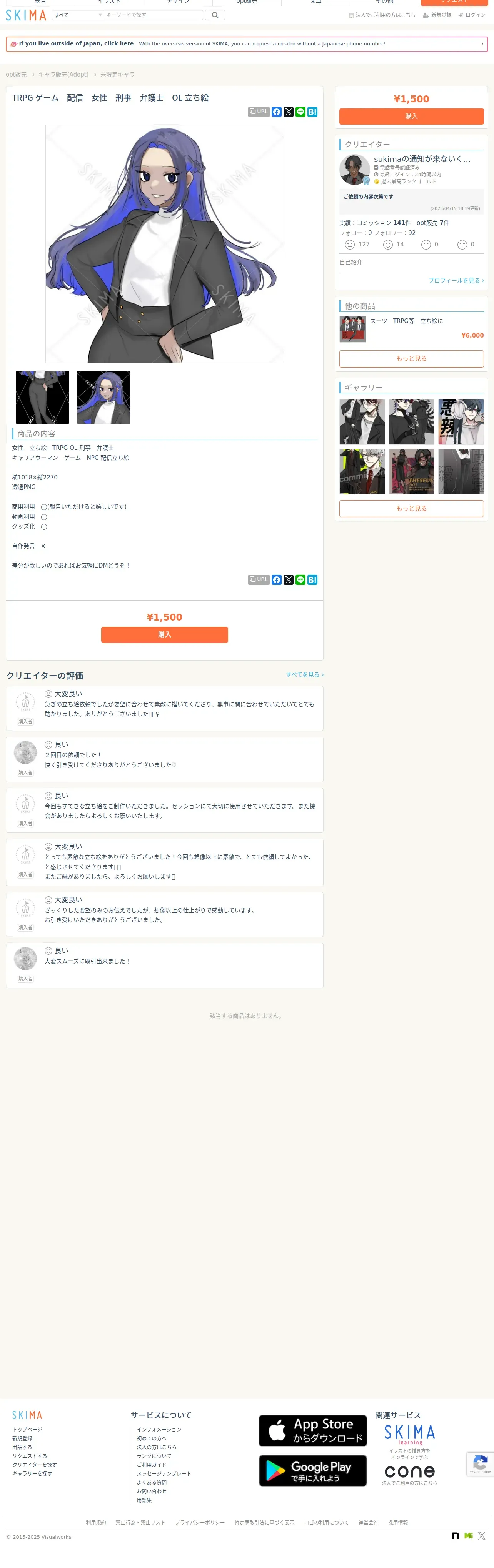This screenshot has height=1568, width=494.
Task: Open footer link インフォメーション
Action: [x=159, y=1430]
